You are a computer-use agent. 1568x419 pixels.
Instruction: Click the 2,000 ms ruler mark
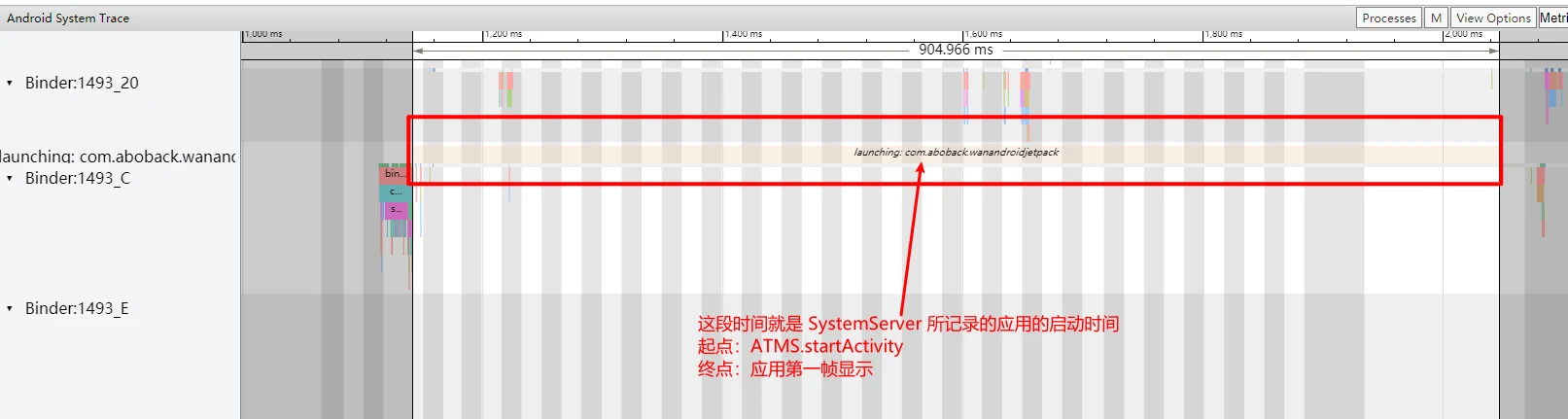[x=1463, y=34]
